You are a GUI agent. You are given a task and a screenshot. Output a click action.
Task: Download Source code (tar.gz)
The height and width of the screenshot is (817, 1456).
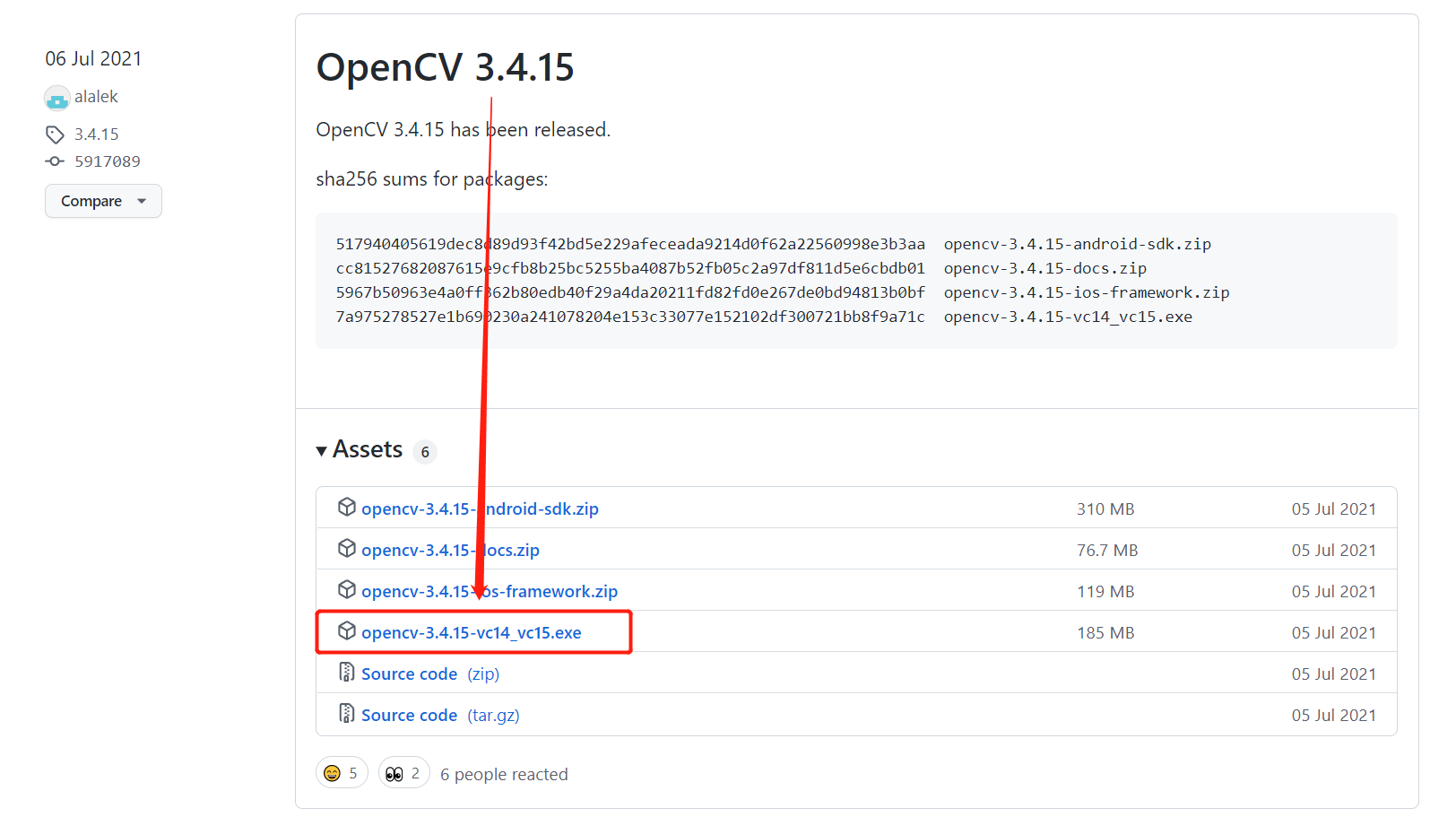click(440, 715)
